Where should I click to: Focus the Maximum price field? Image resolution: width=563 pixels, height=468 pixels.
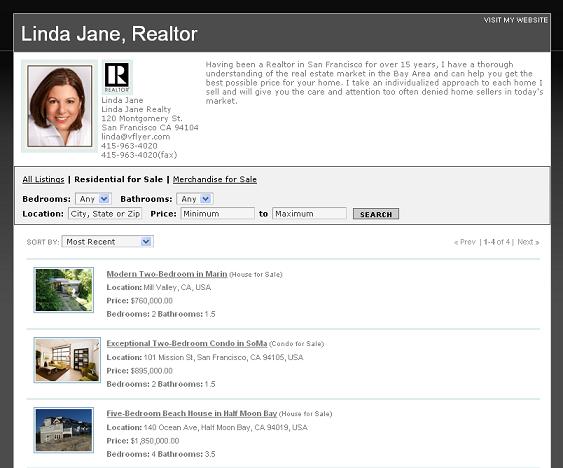click(x=310, y=214)
